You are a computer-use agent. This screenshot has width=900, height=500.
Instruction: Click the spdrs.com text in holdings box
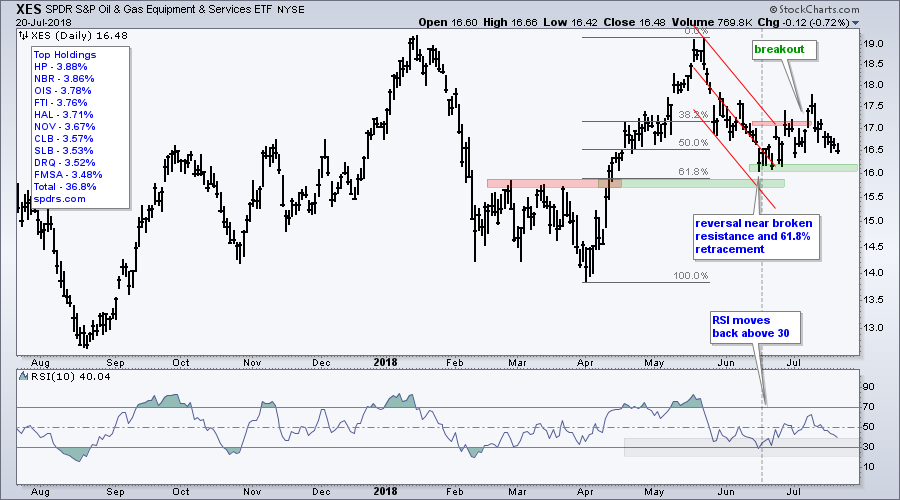(x=59, y=199)
